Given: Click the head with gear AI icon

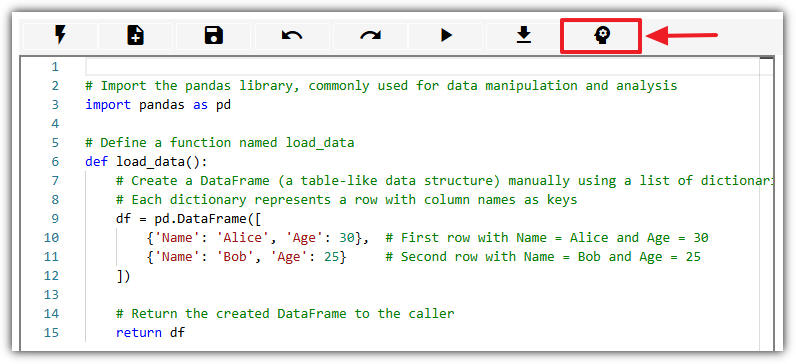Looking at the screenshot, I should (x=602, y=36).
